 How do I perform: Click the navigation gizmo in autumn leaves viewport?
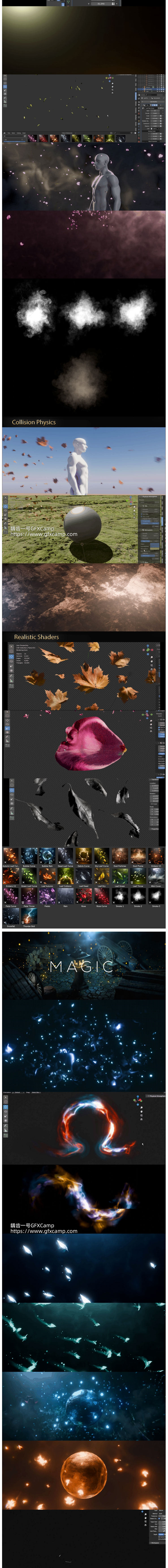(148, 650)
